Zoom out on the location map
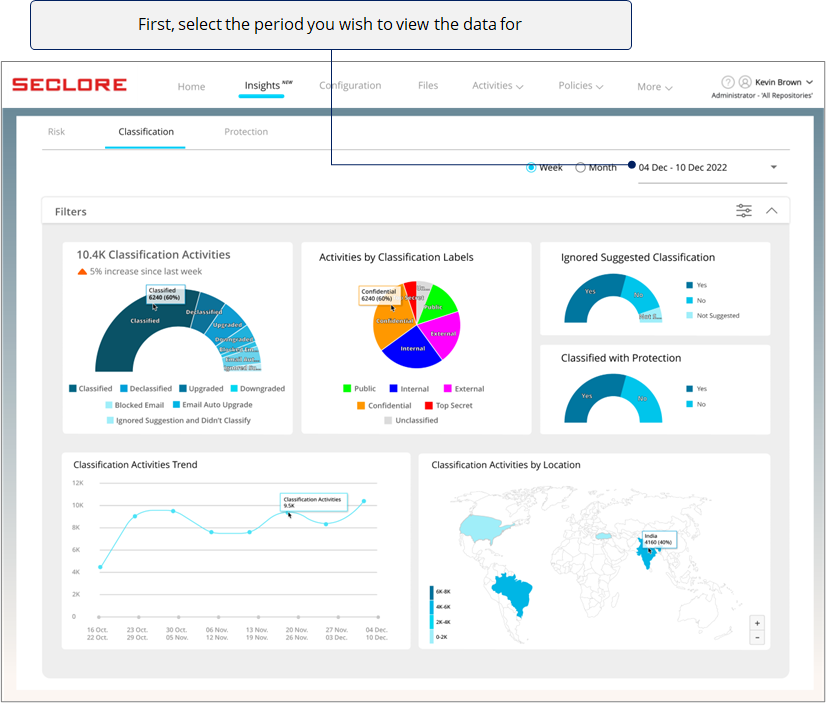 757,637
